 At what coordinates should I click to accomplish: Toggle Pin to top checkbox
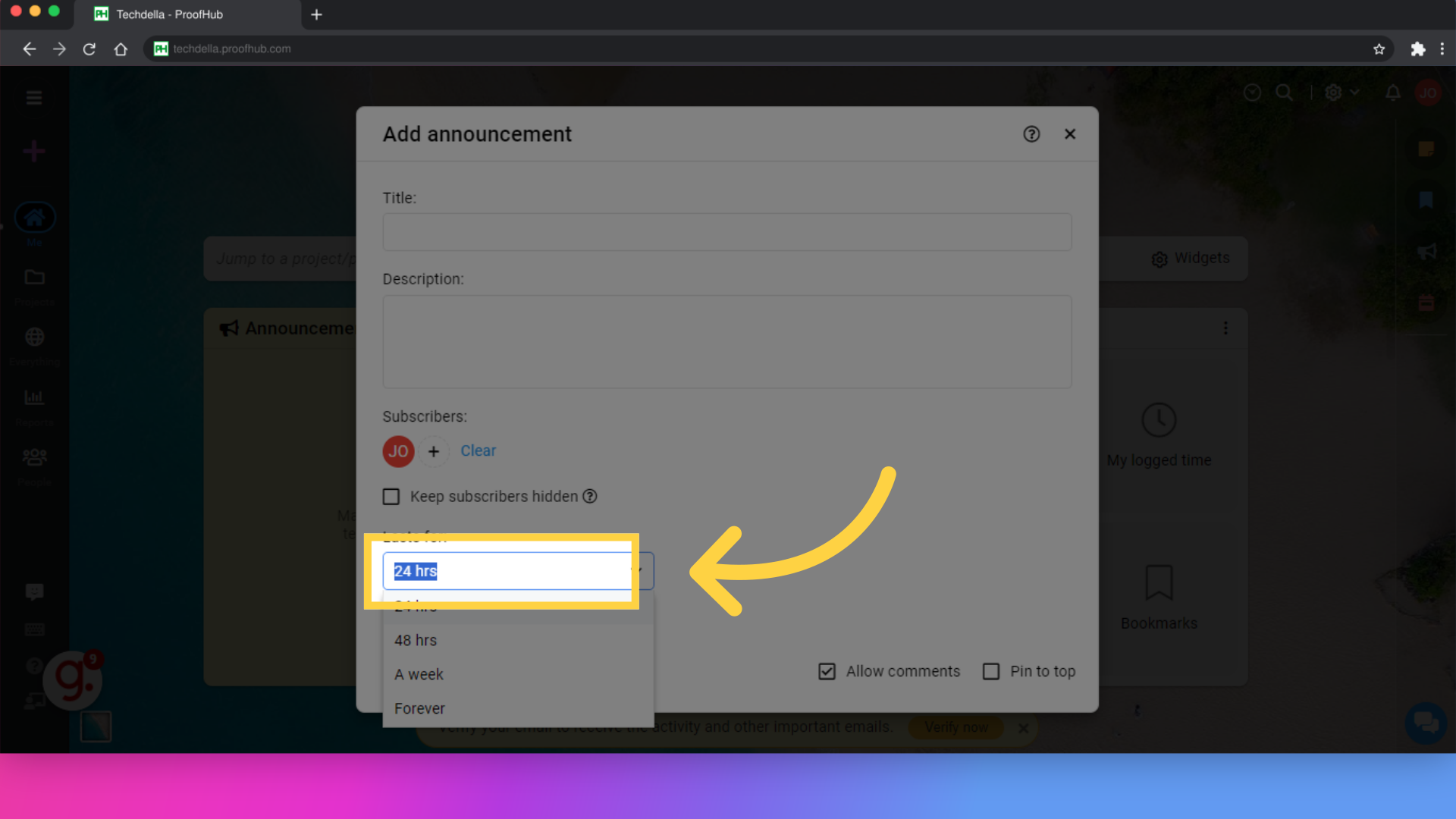coord(991,671)
